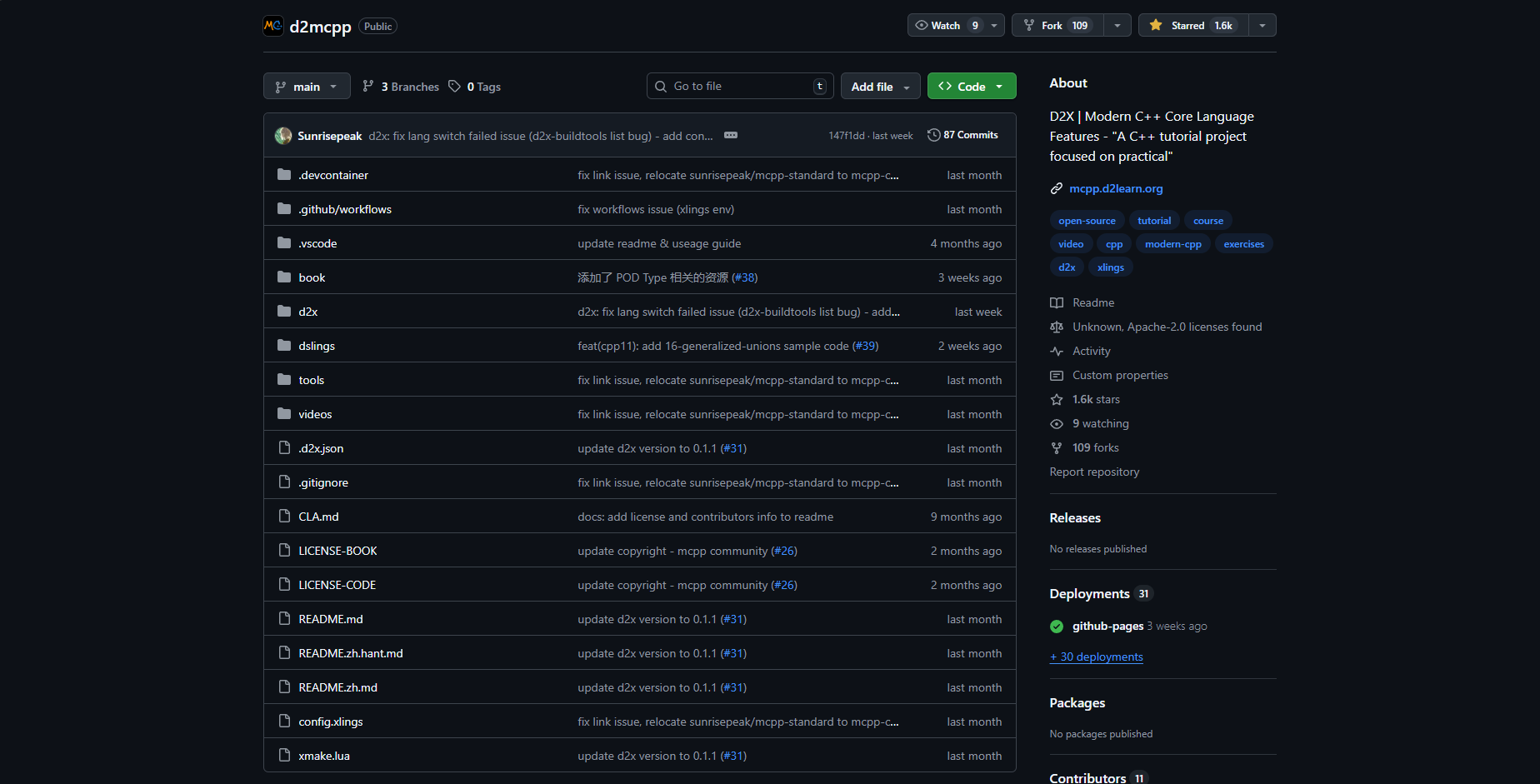
Task: Open the star lists dropdown arrow
Action: click(x=1262, y=26)
